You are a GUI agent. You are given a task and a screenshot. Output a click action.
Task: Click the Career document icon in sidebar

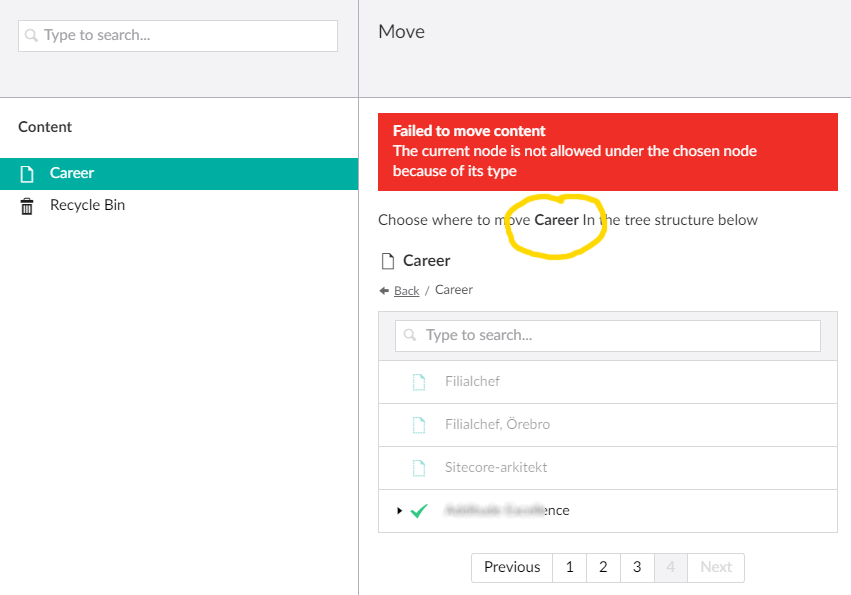click(27, 174)
